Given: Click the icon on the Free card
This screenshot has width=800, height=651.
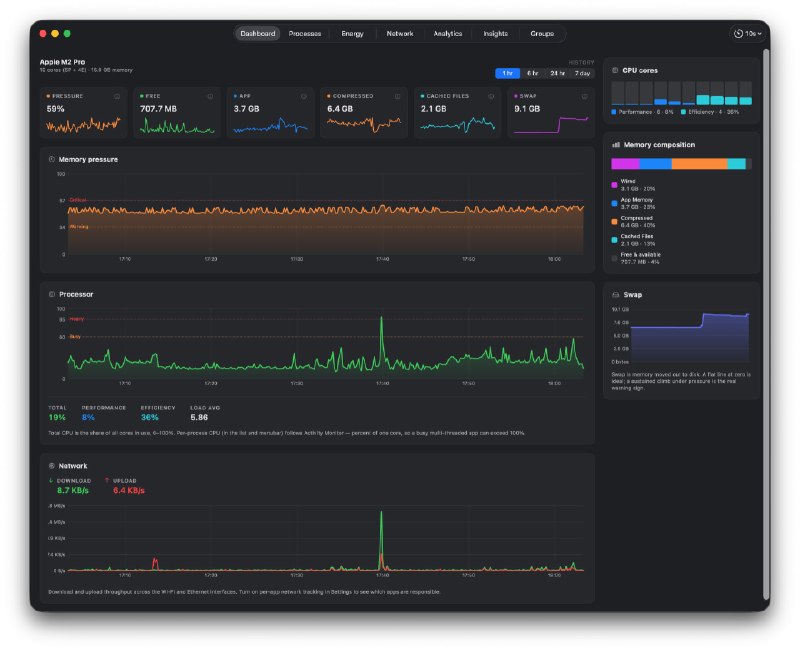Looking at the screenshot, I should (x=210, y=96).
